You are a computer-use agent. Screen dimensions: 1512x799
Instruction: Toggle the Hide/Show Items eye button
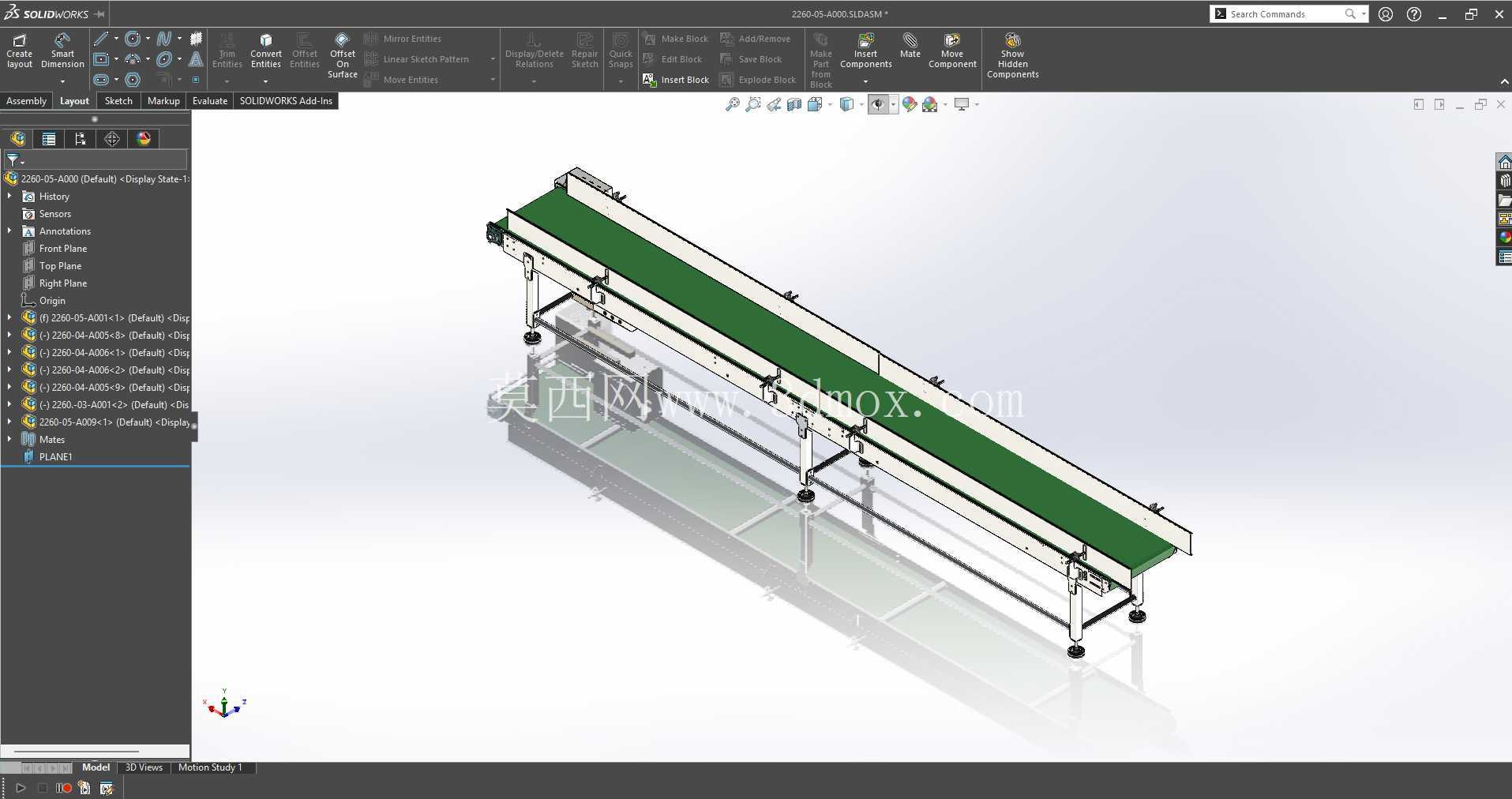[x=878, y=104]
